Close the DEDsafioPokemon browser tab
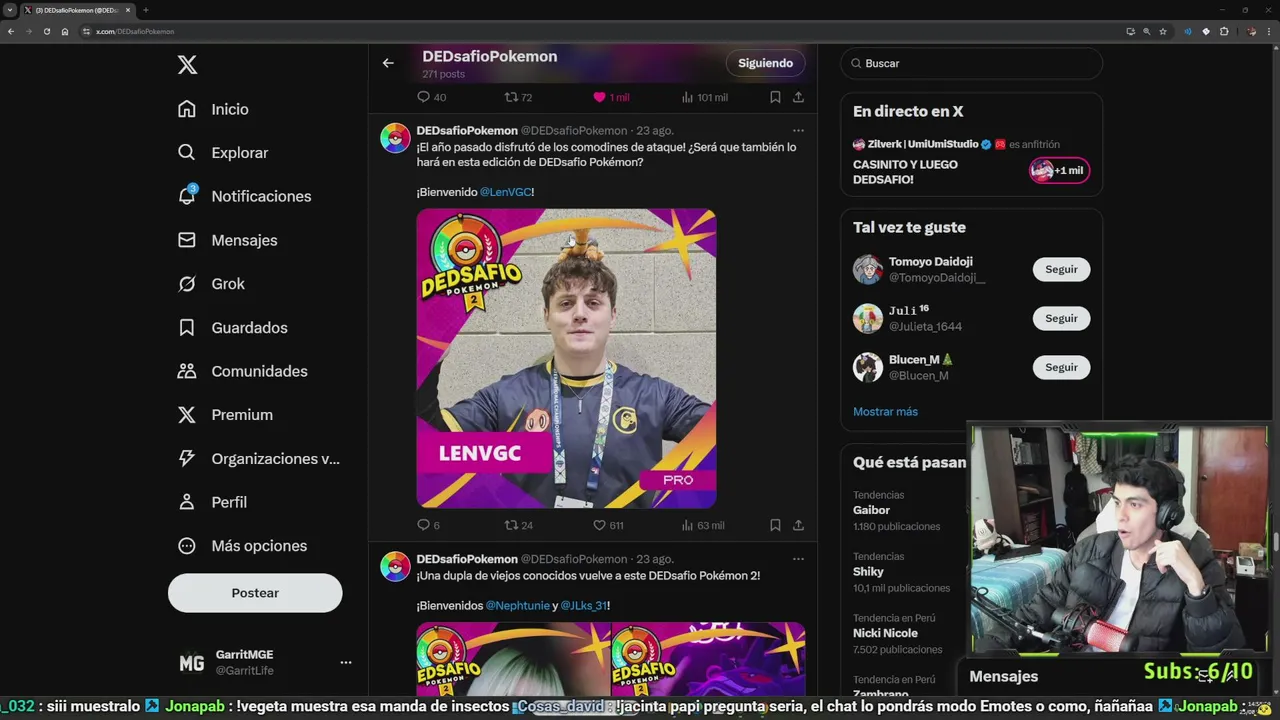The width and height of the screenshot is (1280, 720). (x=128, y=10)
